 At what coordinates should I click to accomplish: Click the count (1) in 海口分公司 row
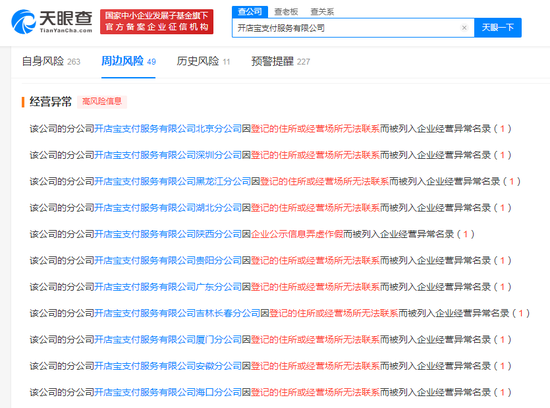pos(502,392)
